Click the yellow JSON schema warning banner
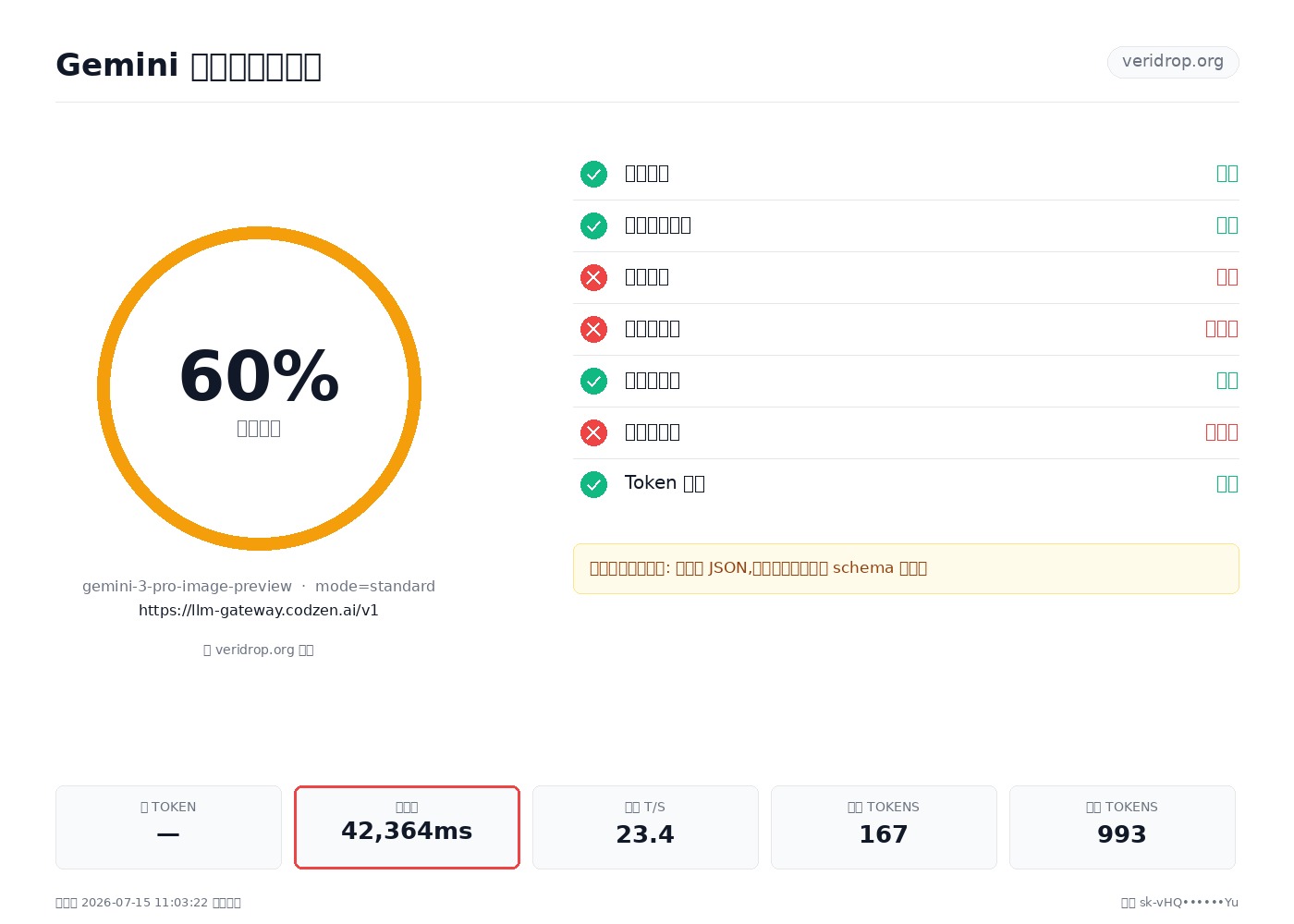Image resolution: width=1294 pixels, height=924 pixels. point(906,568)
